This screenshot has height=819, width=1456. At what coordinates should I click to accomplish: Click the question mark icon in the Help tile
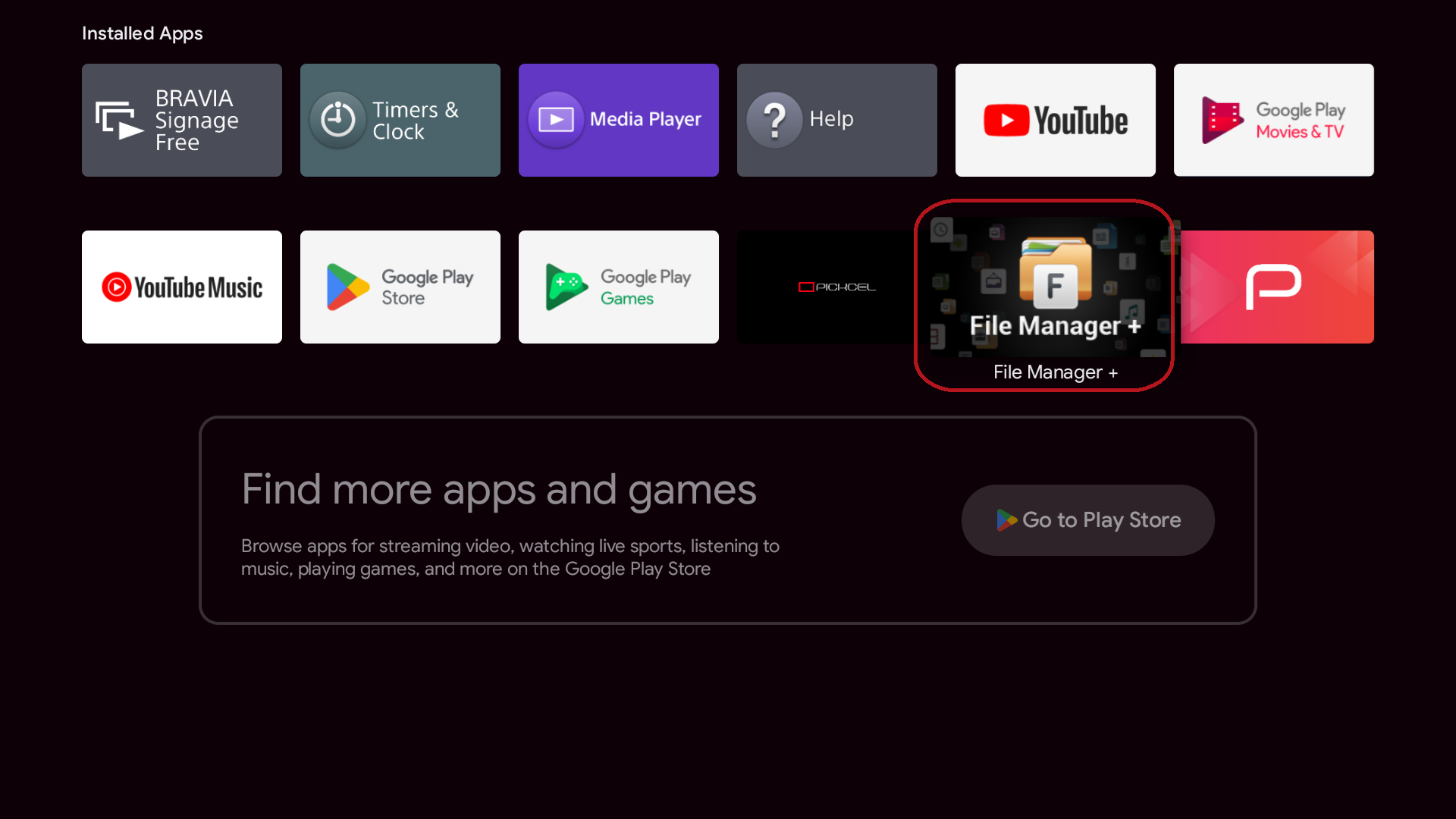tap(775, 119)
